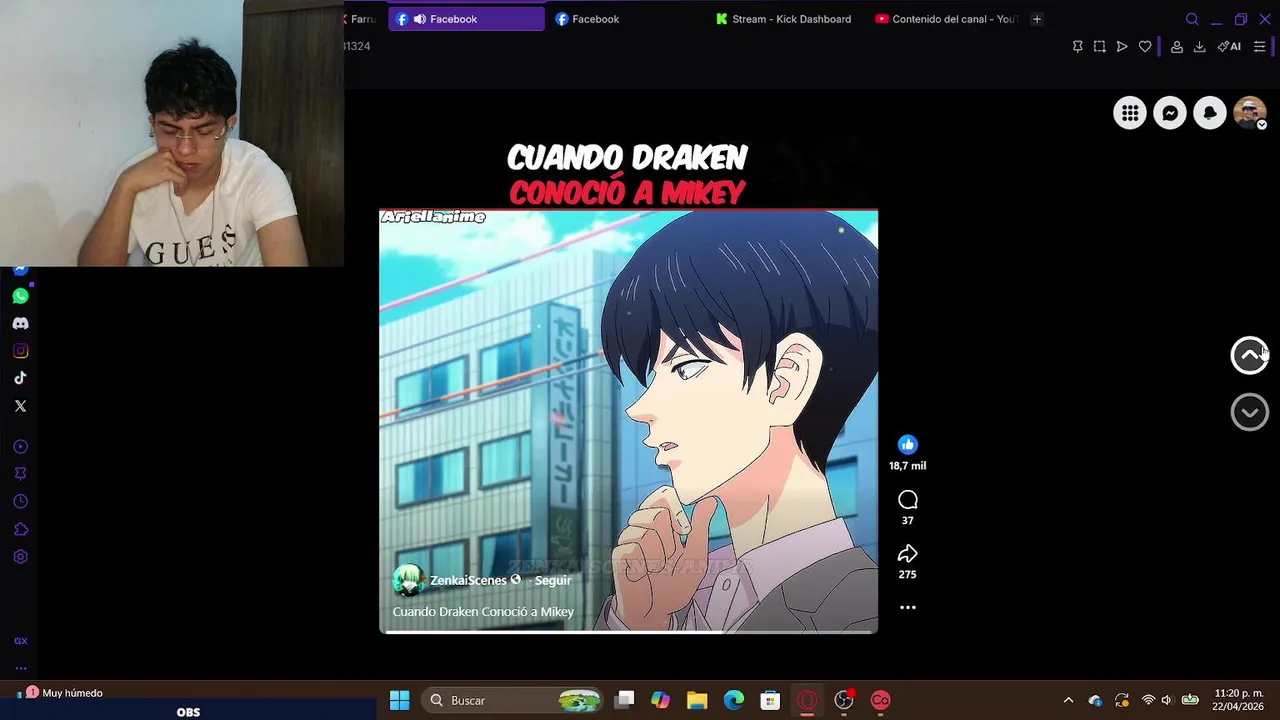Image resolution: width=1280 pixels, height=720 pixels.
Task: Open the easy setup sliders menu
Action: pos(1259,47)
